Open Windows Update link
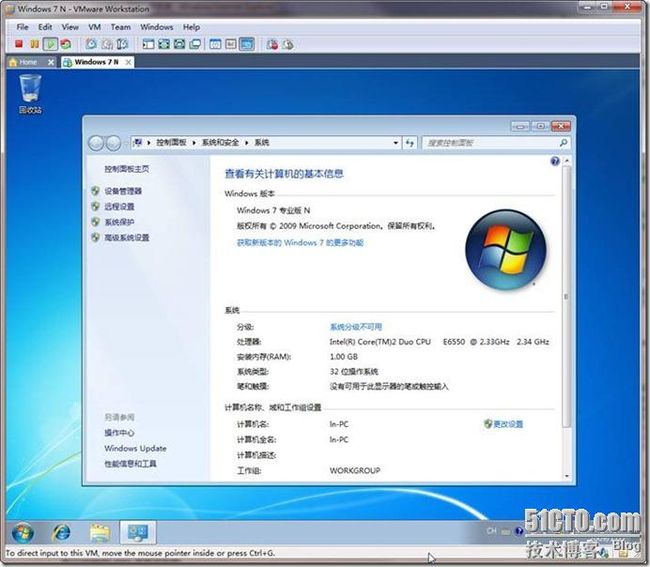The width and height of the screenshot is (650, 567). pos(135,448)
